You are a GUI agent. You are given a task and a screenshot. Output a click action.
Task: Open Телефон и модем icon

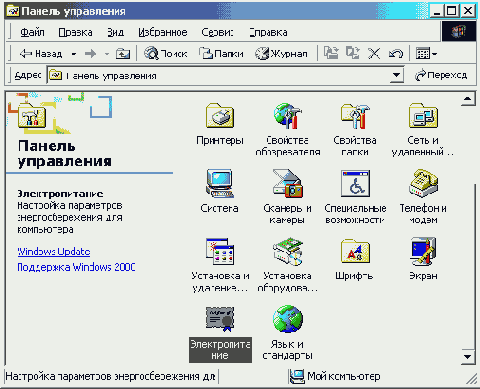coord(423,184)
